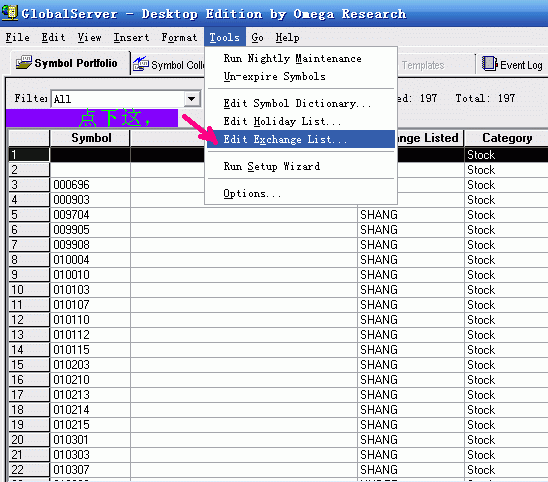
Task: Click symbol cell 010103
Action: tap(90, 289)
